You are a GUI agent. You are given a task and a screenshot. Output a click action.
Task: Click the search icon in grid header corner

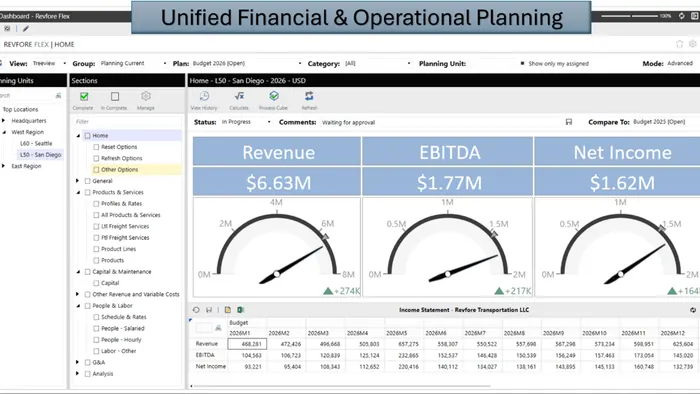(218, 328)
